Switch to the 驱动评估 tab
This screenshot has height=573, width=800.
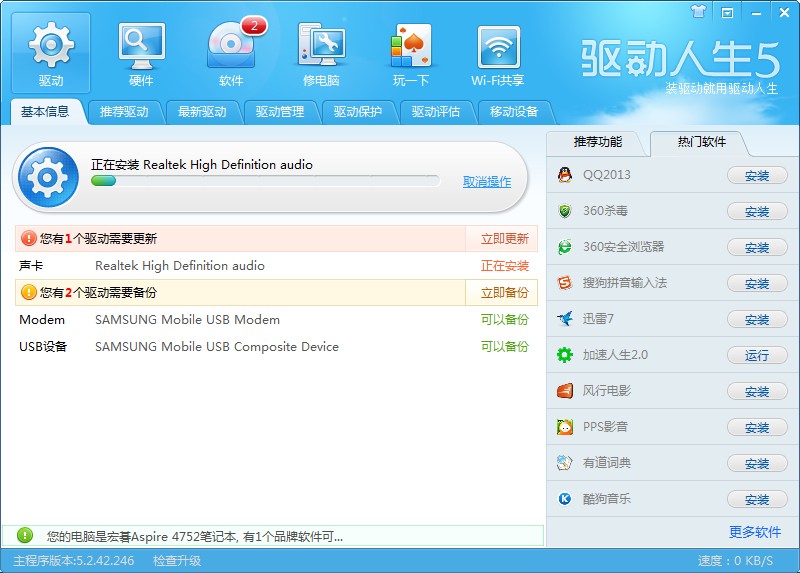(436, 112)
